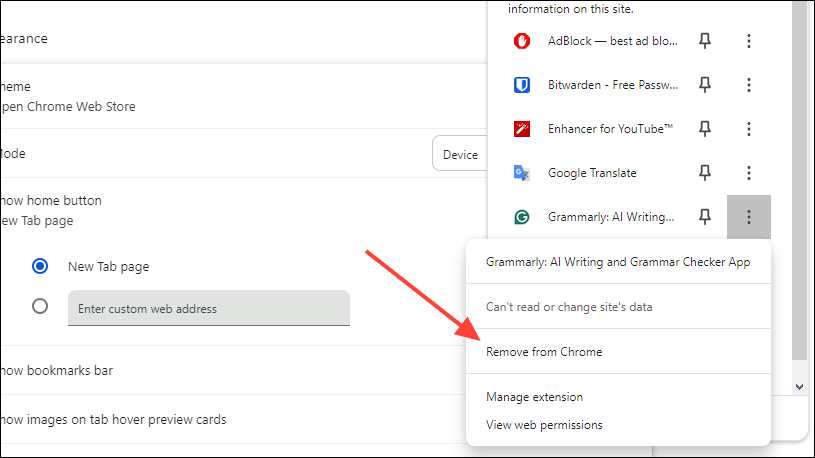Pin the Enhancer for YouTube extension

(x=705, y=128)
